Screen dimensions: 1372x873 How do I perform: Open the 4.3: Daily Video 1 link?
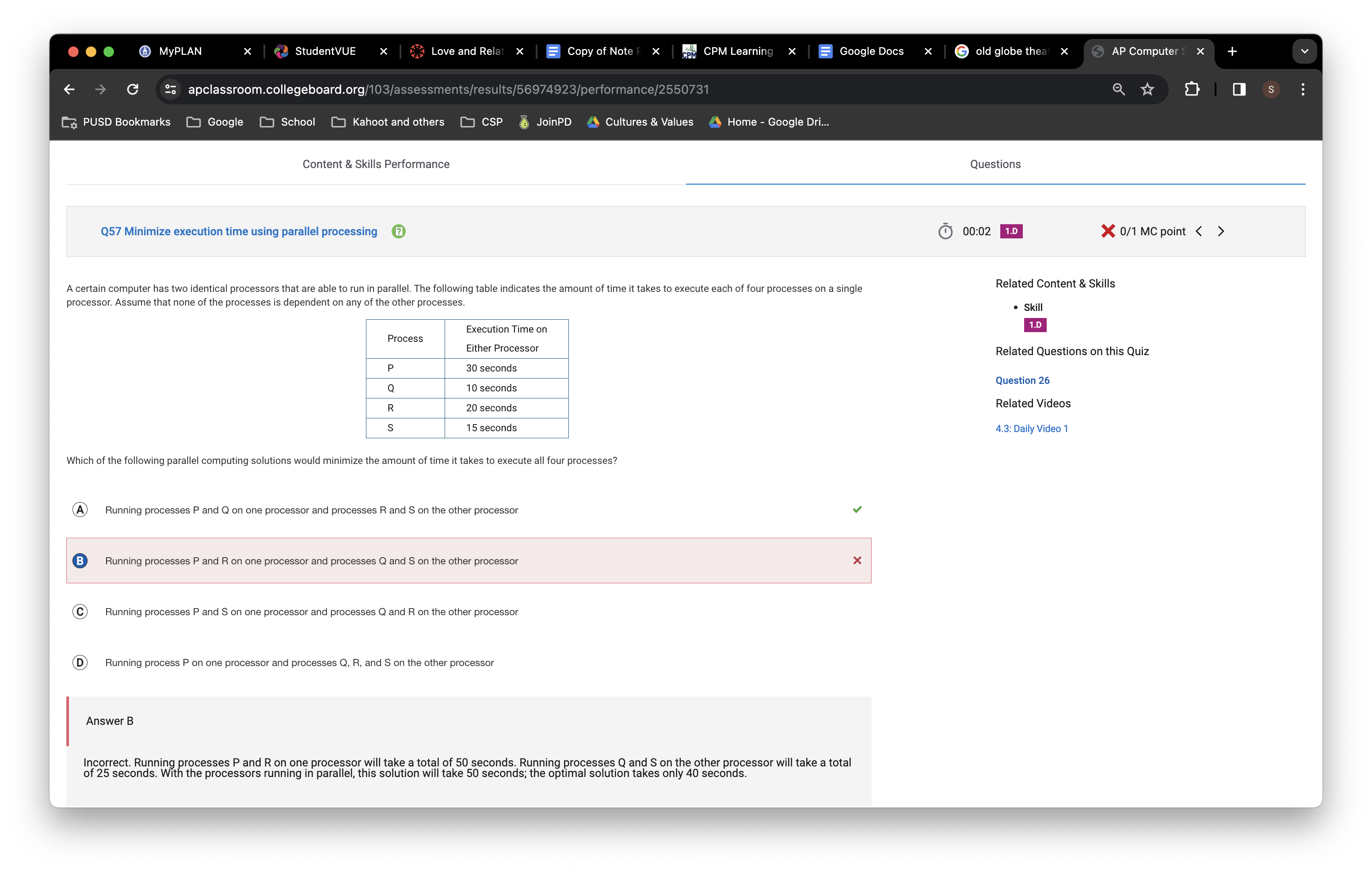click(x=1031, y=429)
